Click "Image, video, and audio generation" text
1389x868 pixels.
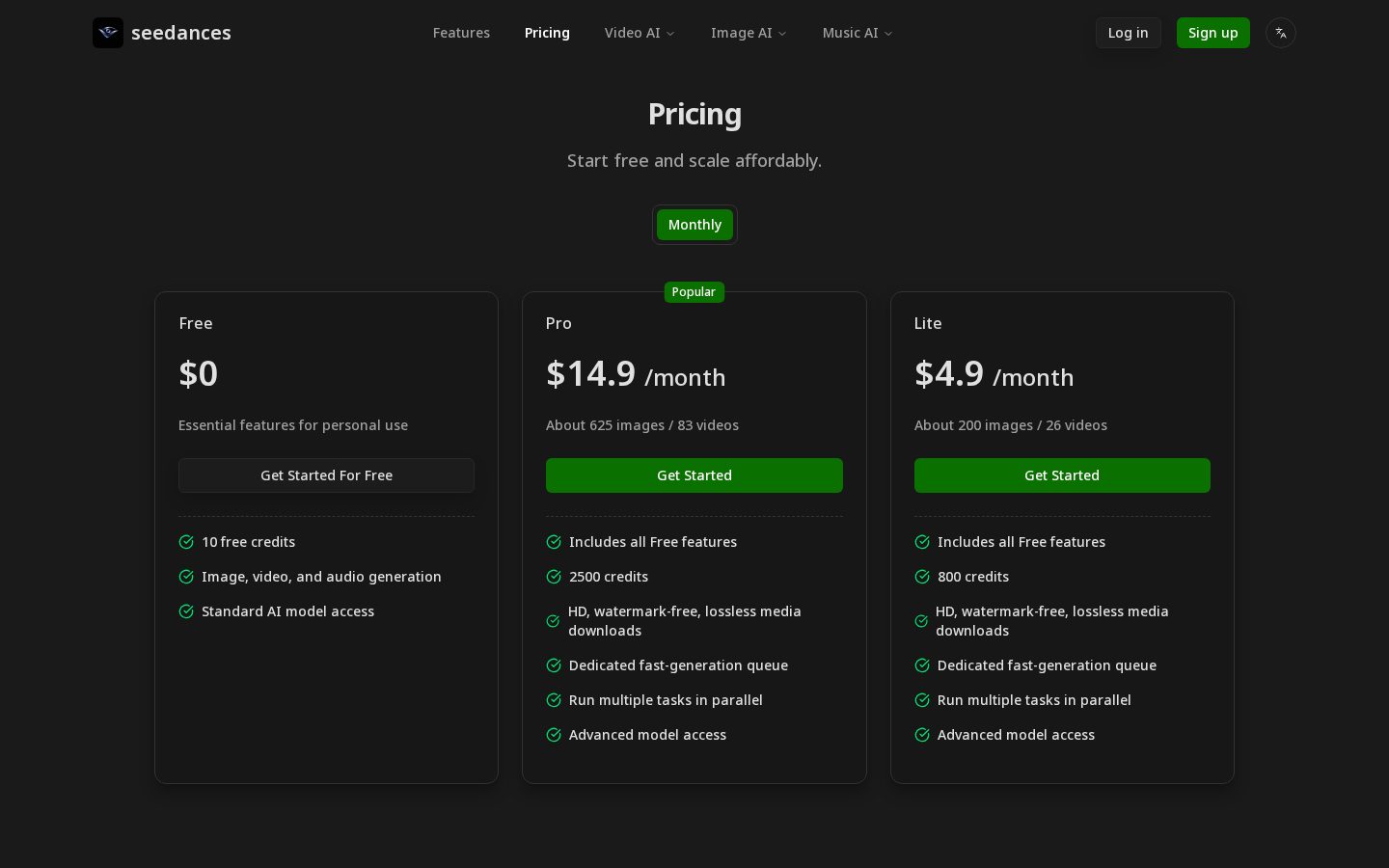click(321, 577)
